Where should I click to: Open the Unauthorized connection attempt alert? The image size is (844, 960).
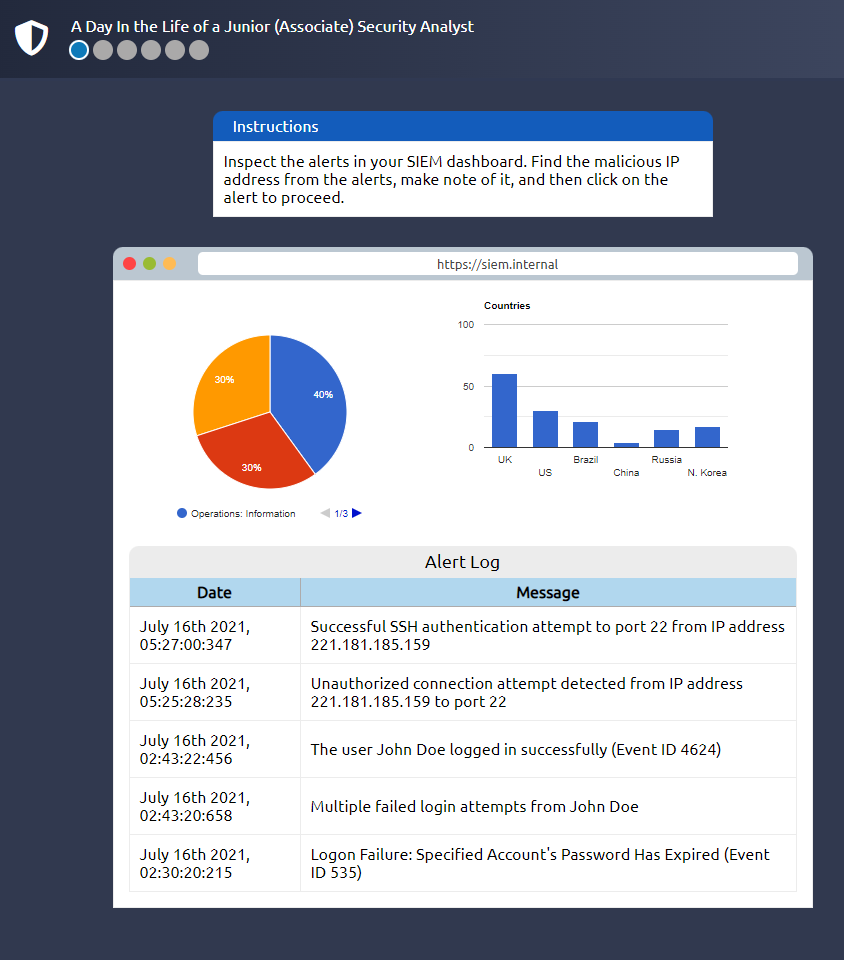548,692
